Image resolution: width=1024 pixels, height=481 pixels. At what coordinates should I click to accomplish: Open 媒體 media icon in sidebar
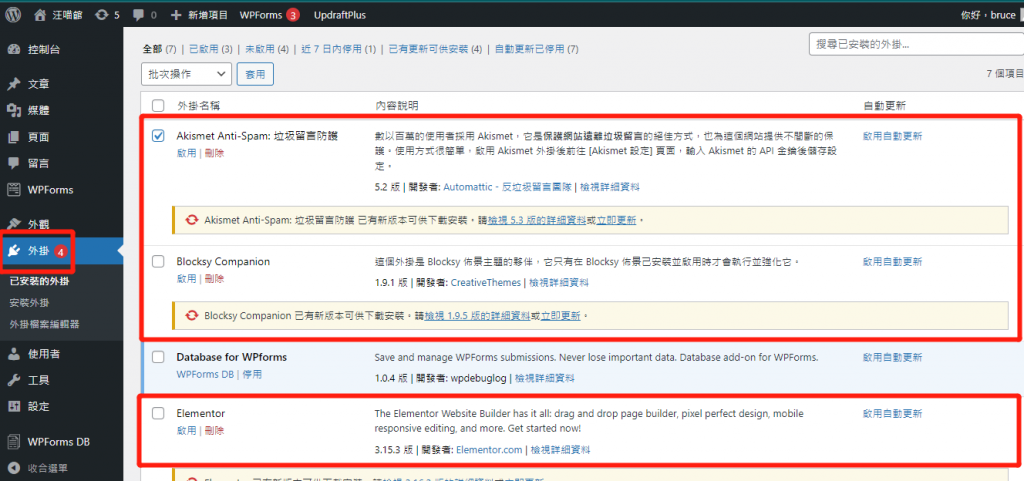pos(14,110)
